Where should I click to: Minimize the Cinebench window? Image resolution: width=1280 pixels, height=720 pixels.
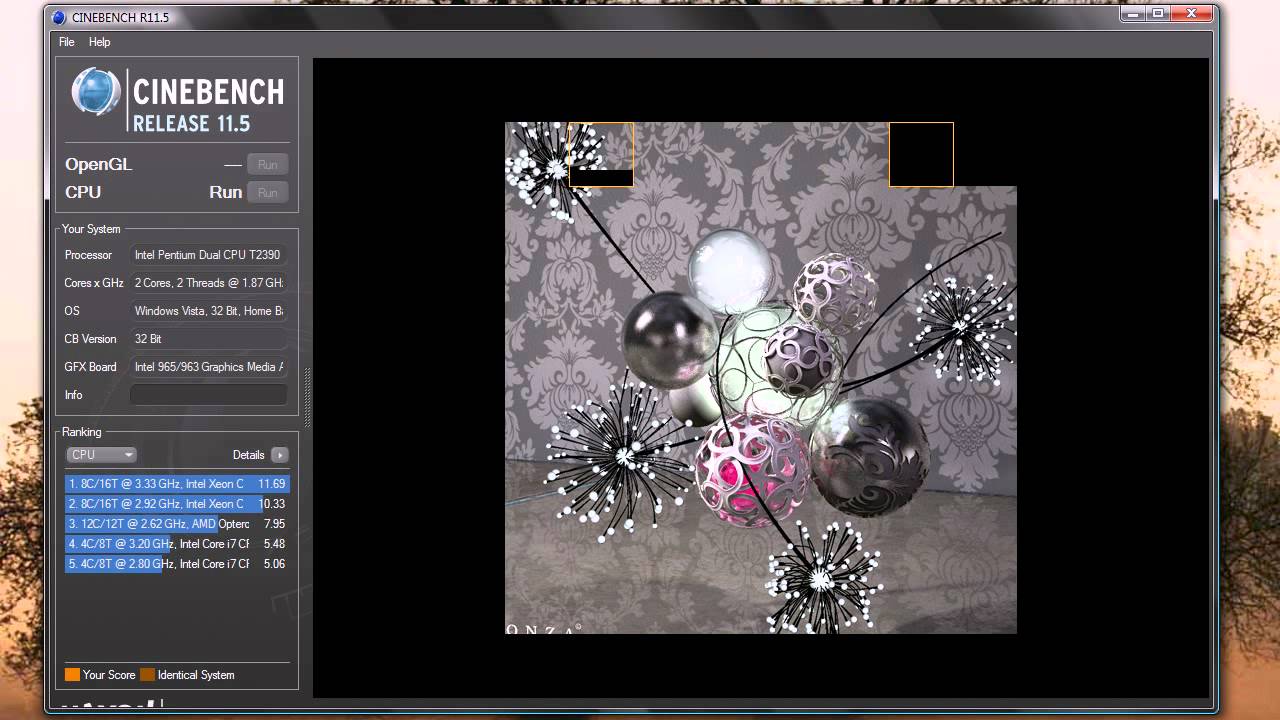(1132, 13)
